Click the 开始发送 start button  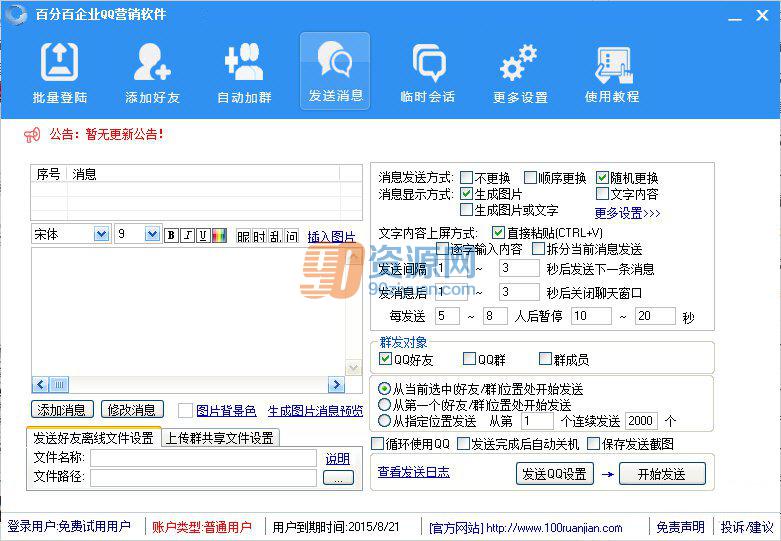click(x=662, y=474)
